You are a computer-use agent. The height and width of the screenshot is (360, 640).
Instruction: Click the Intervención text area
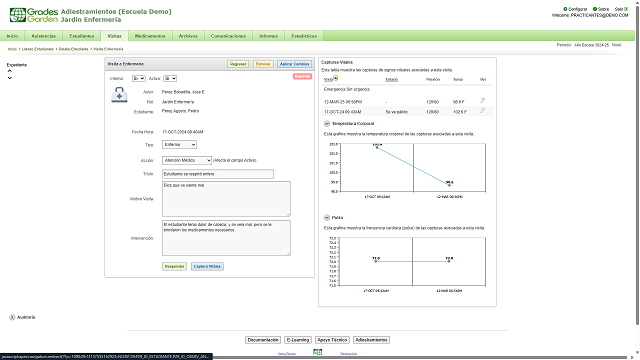(x=226, y=238)
